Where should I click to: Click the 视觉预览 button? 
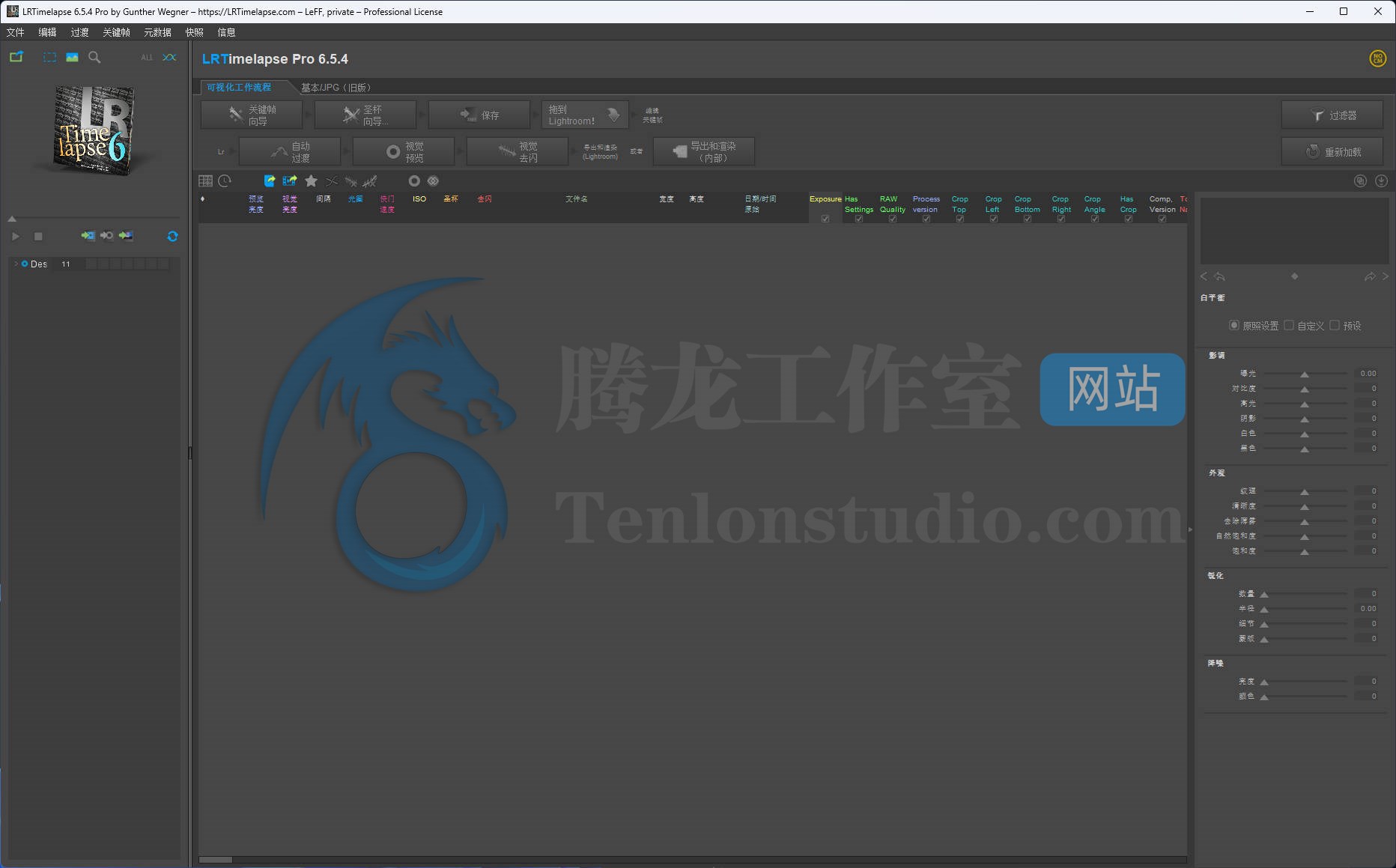coord(404,152)
